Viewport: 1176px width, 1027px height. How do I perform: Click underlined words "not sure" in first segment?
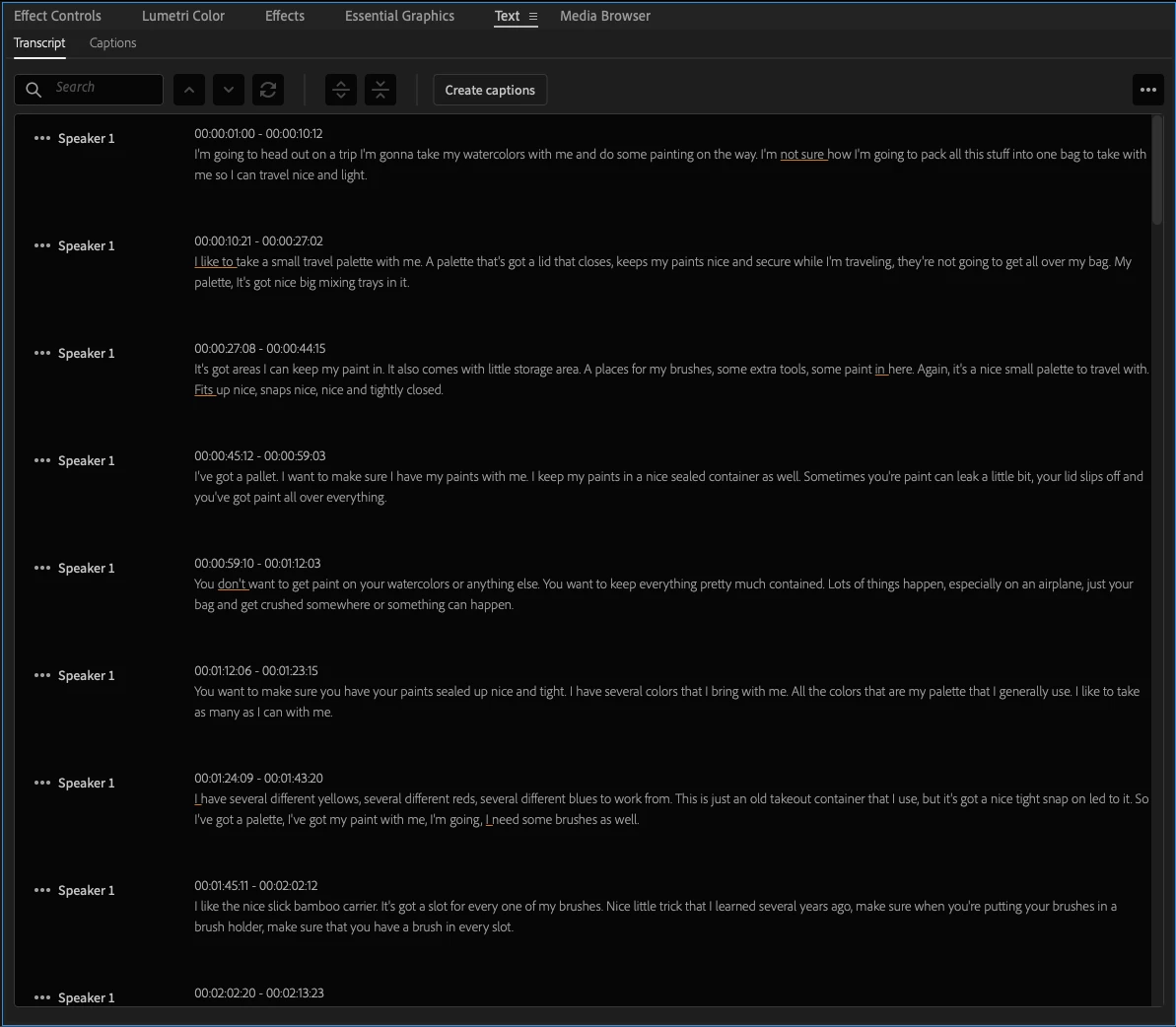coord(801,155)
